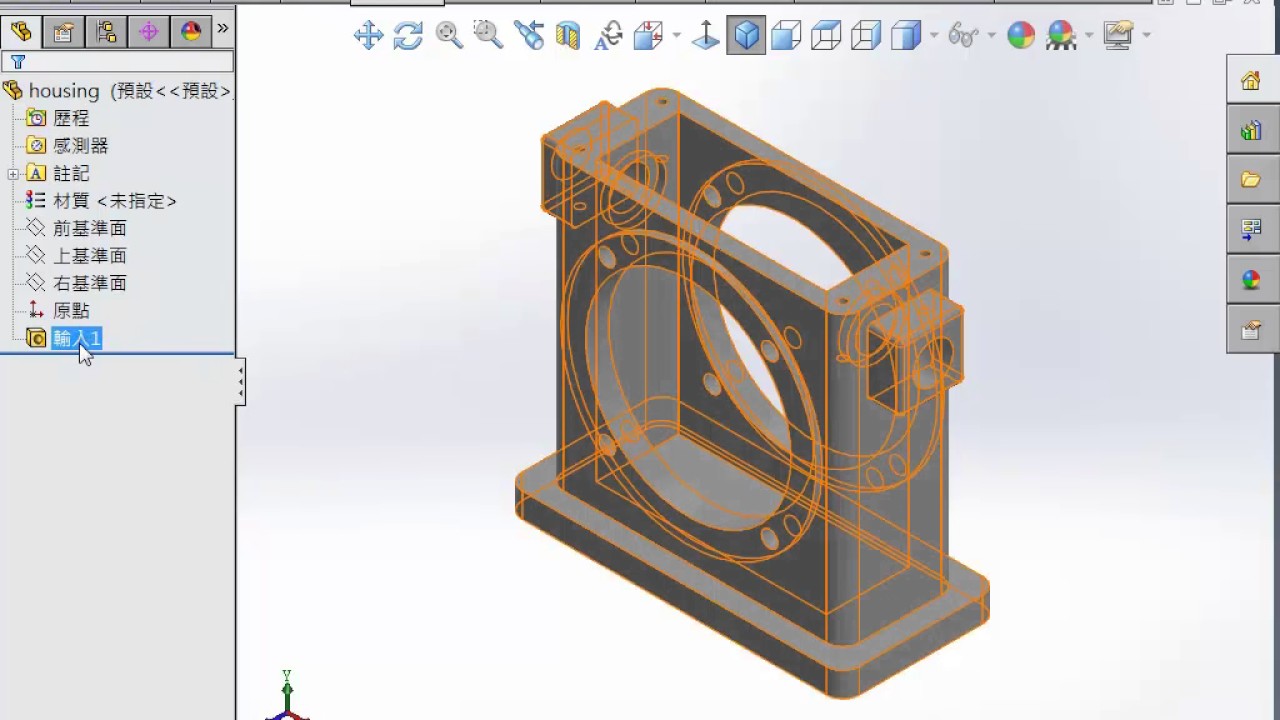Collapse the feature tree panel handle
This screenshot has width=1280, height=720.
coord(240,383)
